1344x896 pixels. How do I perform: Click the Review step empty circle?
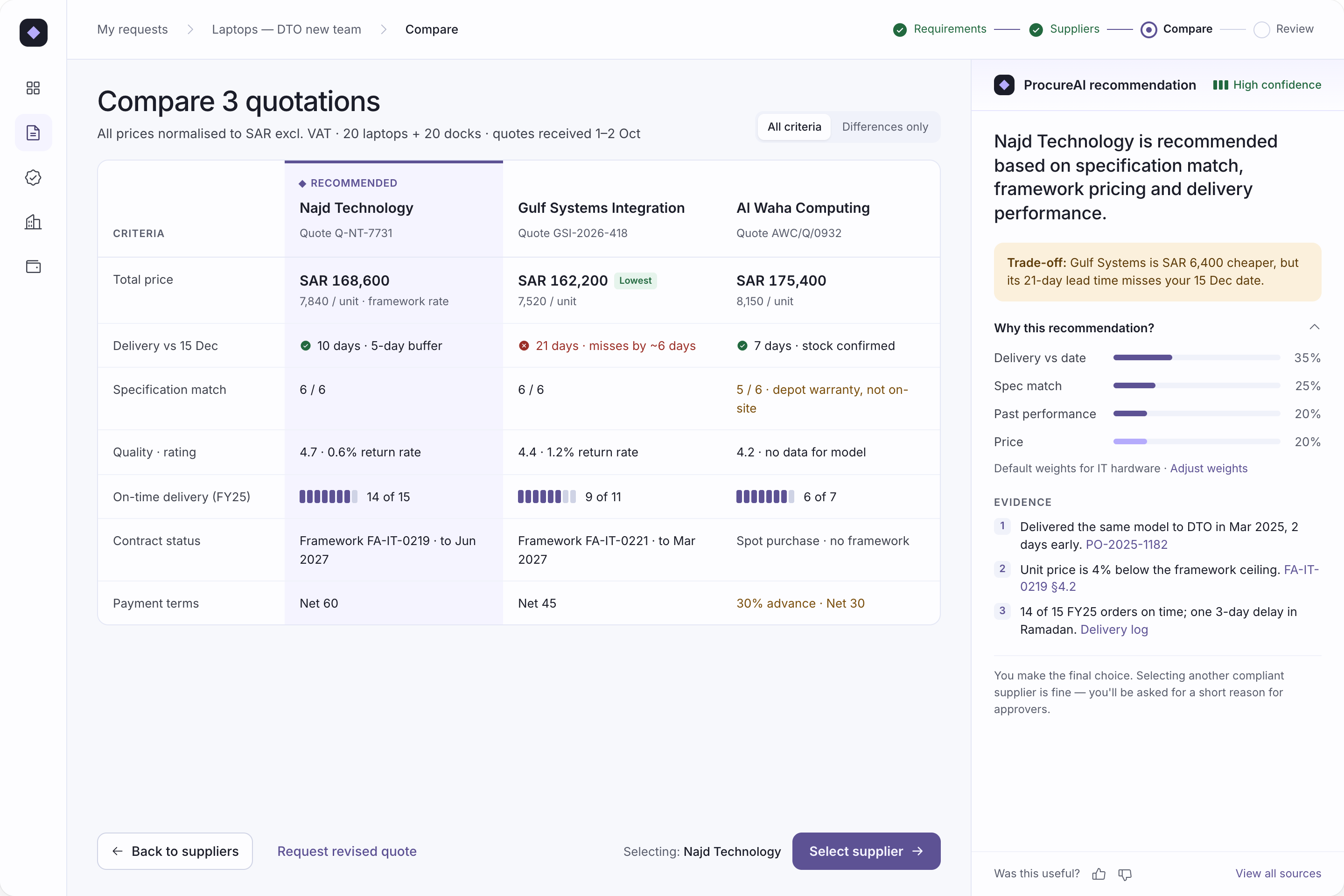point(1261,30)
